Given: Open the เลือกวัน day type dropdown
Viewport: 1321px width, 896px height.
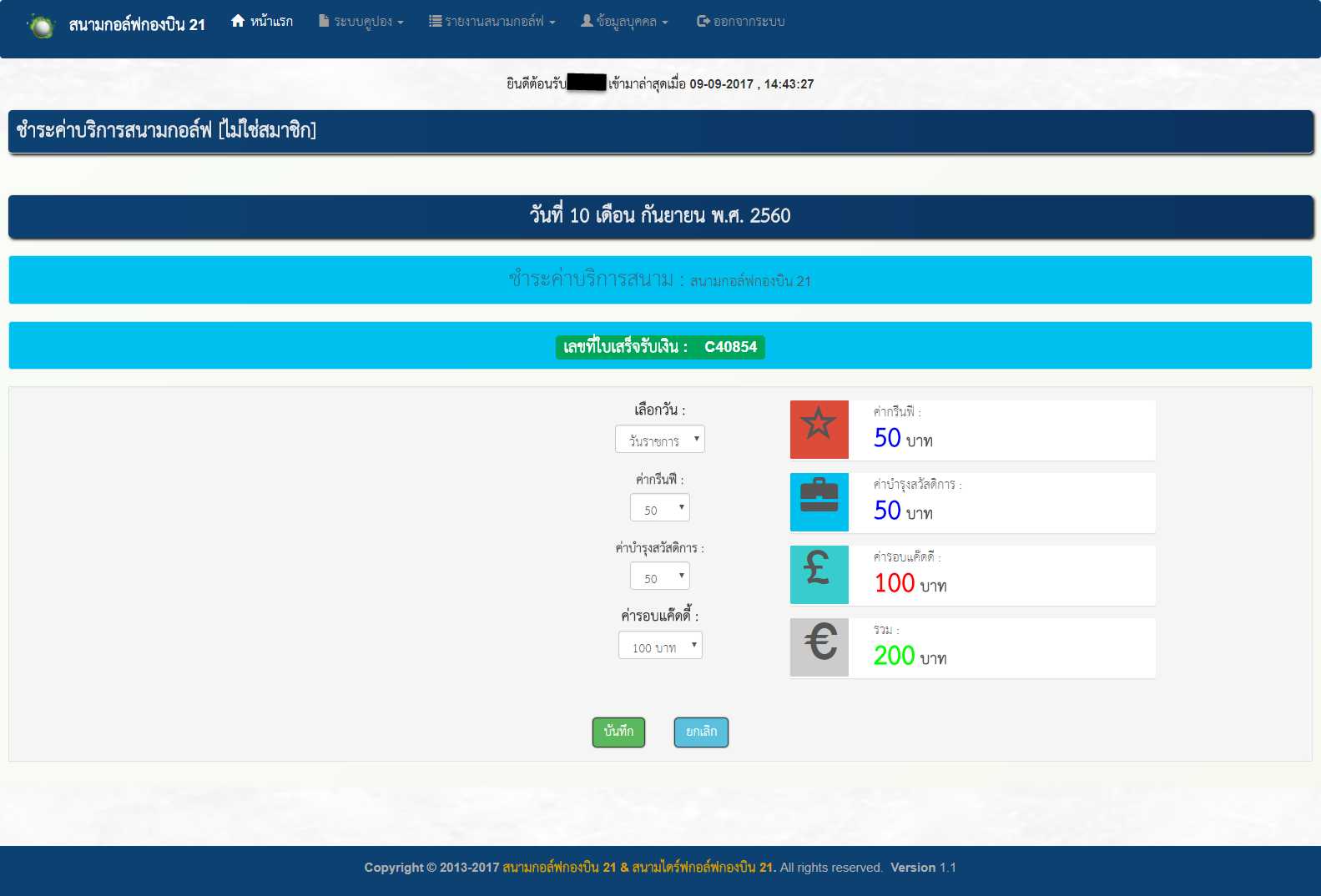Looking at the screenshot, I should pos(659,440).
